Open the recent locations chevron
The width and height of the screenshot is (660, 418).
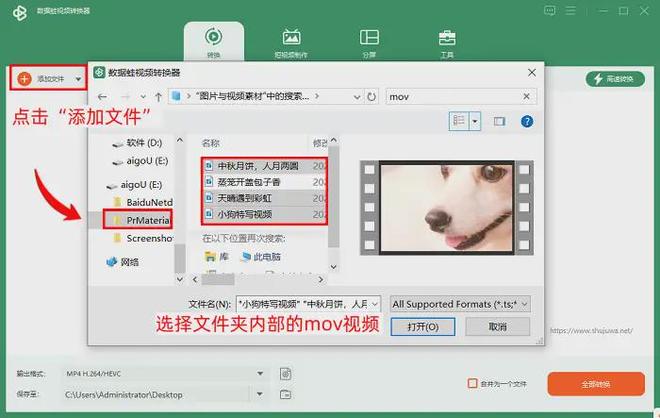coord(143,97)
